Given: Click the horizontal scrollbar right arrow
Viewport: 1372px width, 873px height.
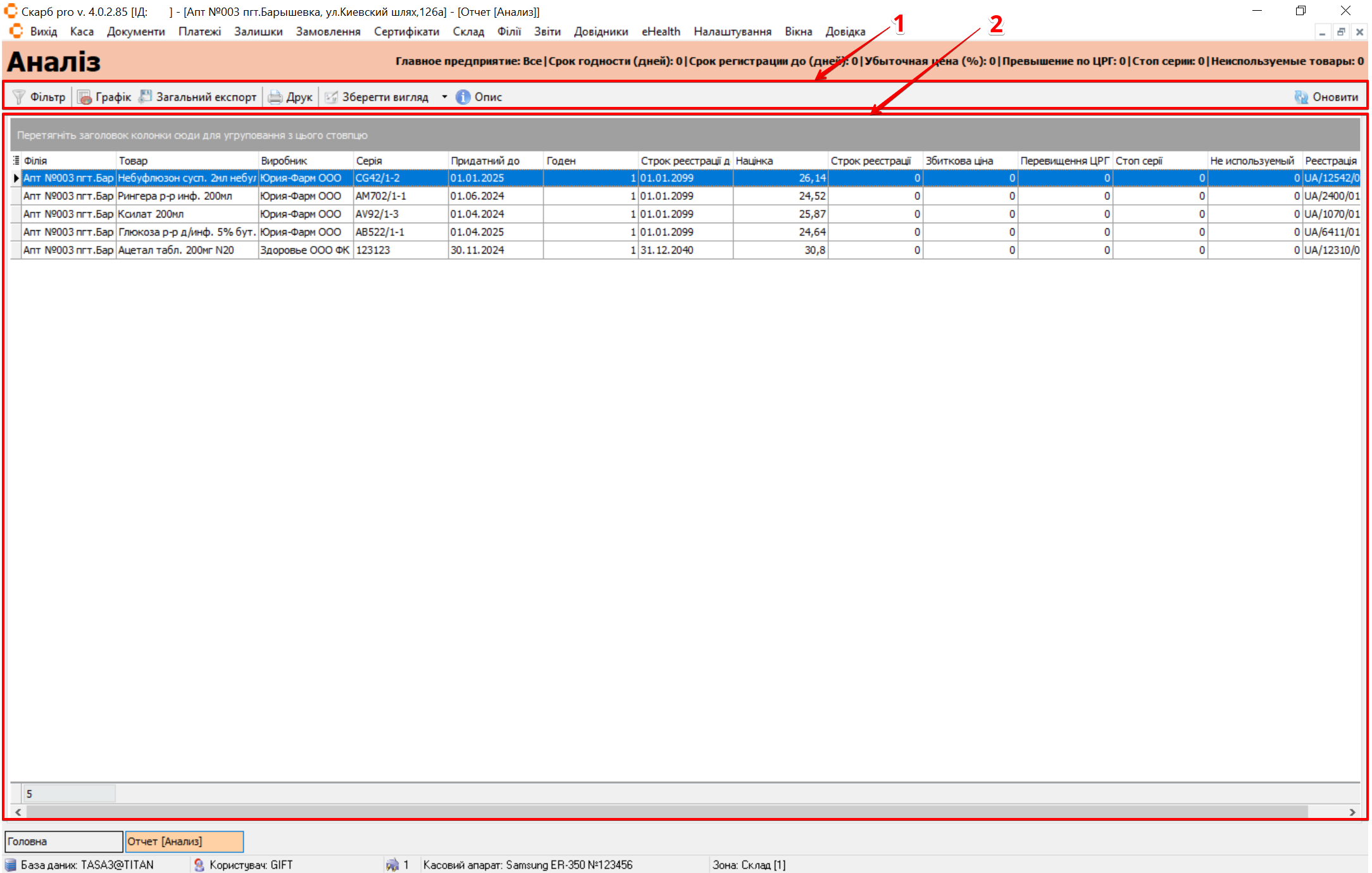Looking at the screenshot, I should coord(1352,812).
